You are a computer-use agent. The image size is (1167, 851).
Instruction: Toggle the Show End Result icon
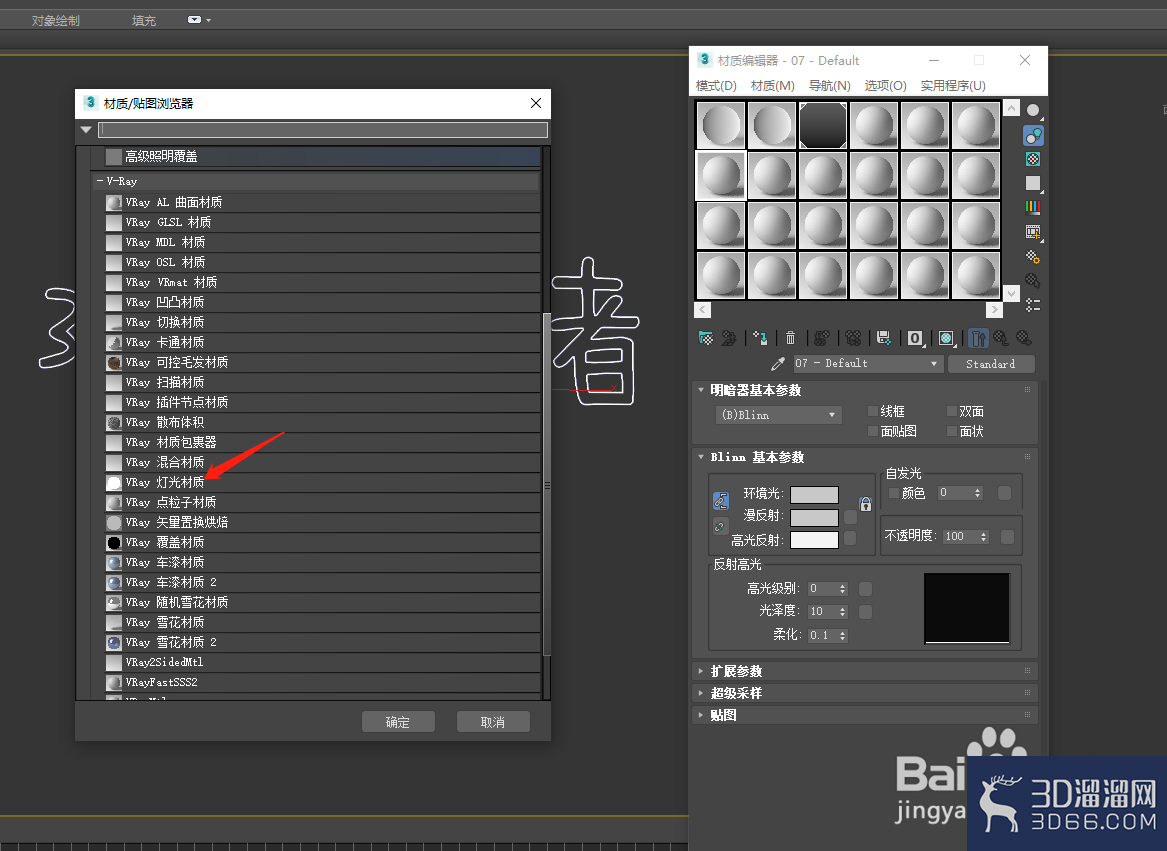tap(979, 339)
